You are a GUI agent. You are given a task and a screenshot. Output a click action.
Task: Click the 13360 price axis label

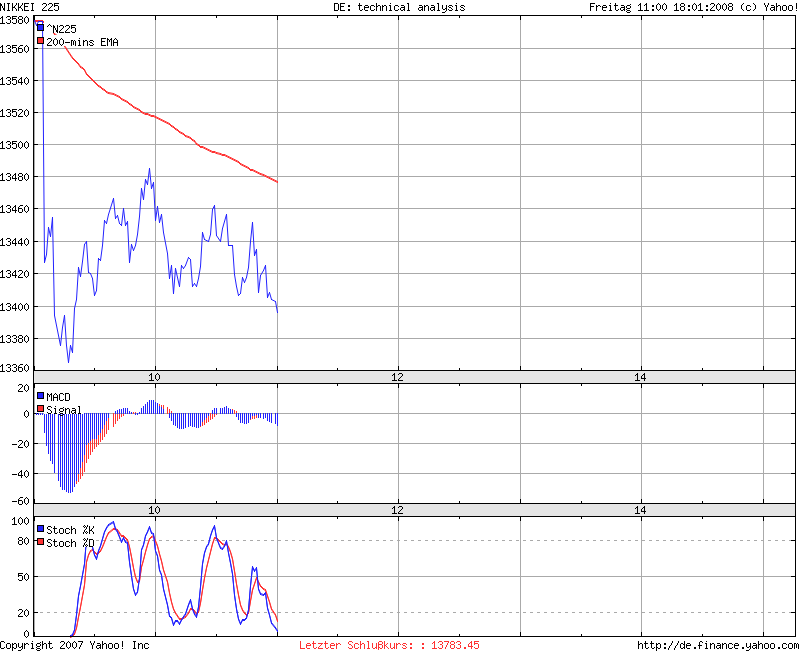(15, 368)
